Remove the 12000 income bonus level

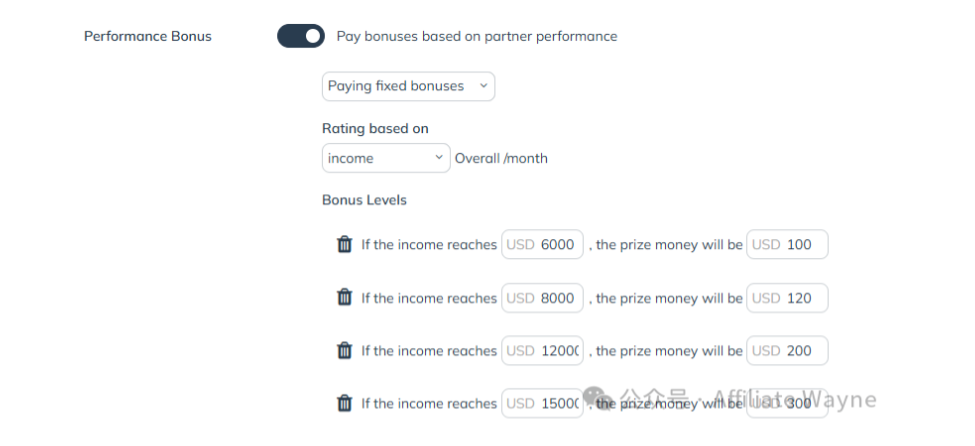[344, 350]
